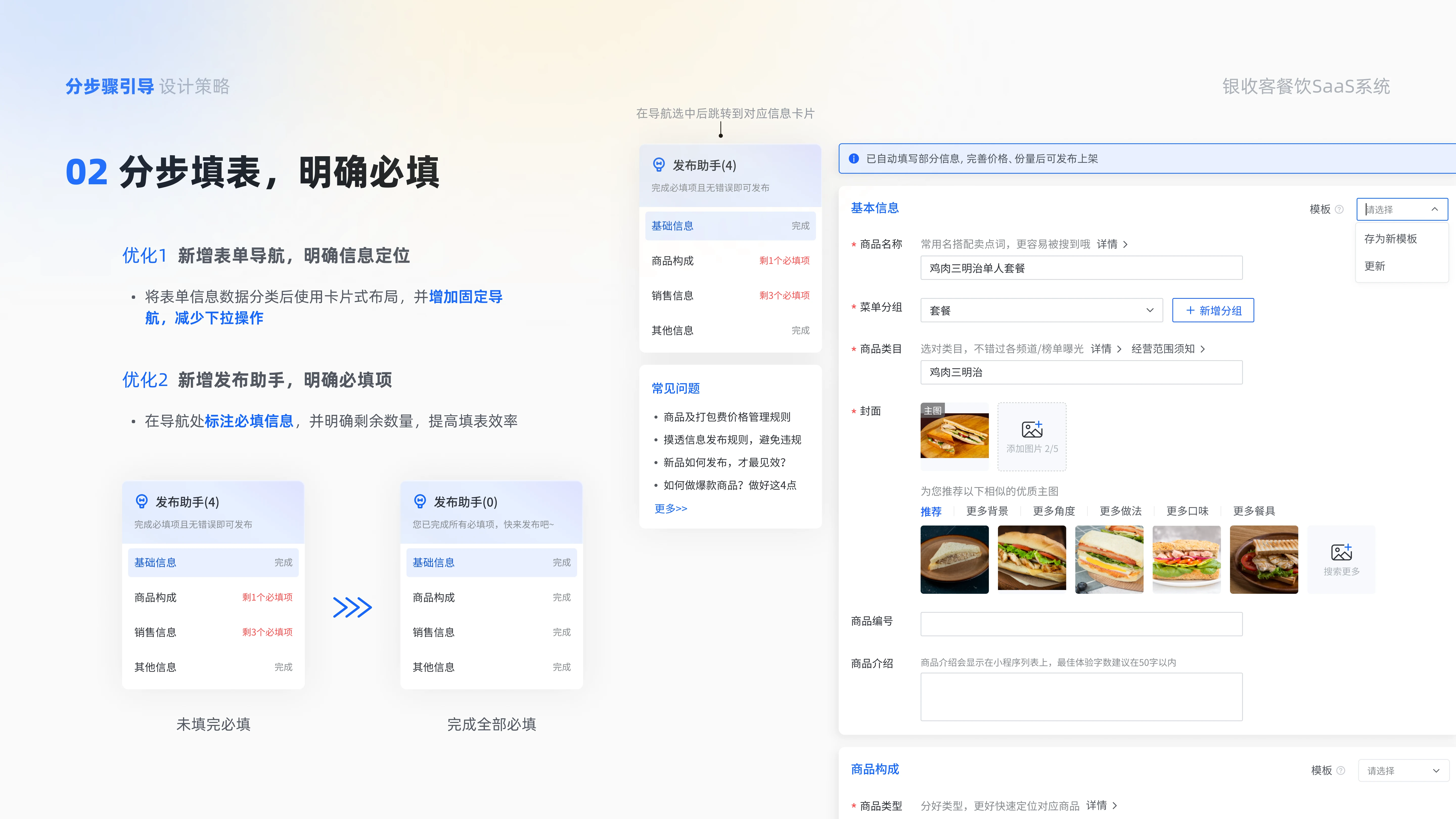Open 商品及打包费价格管理规则 link

click(727, 417)
